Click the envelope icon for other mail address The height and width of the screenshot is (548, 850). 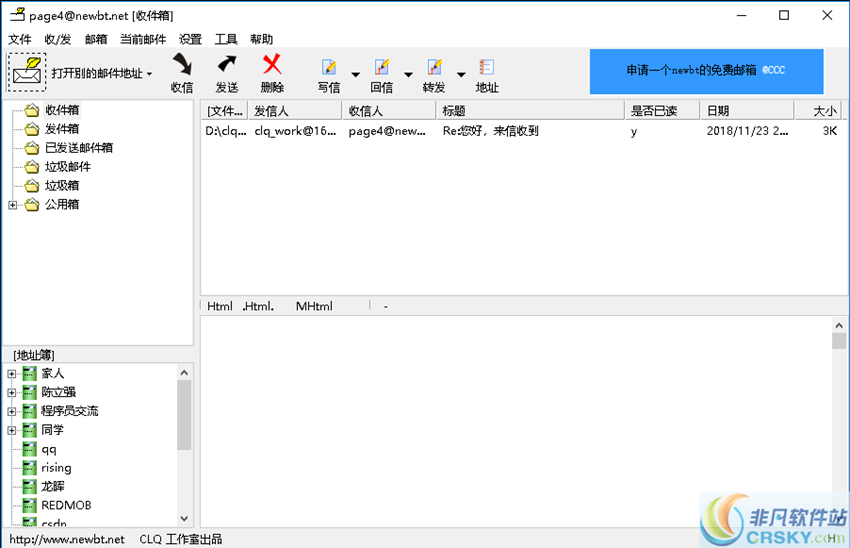[27, 72]
